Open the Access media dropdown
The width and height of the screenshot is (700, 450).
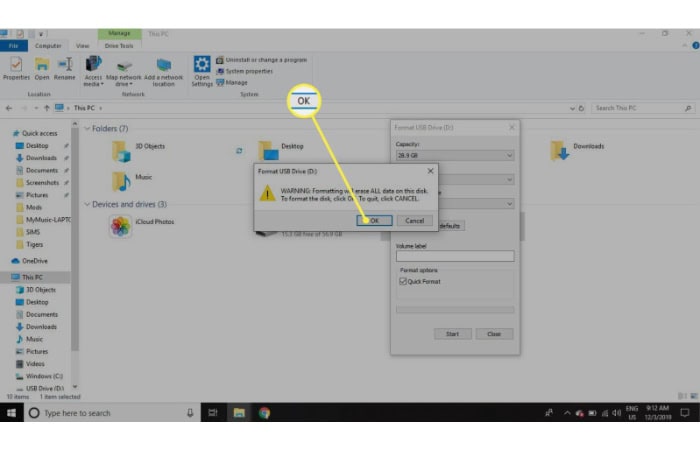click(x=93, y=71)
